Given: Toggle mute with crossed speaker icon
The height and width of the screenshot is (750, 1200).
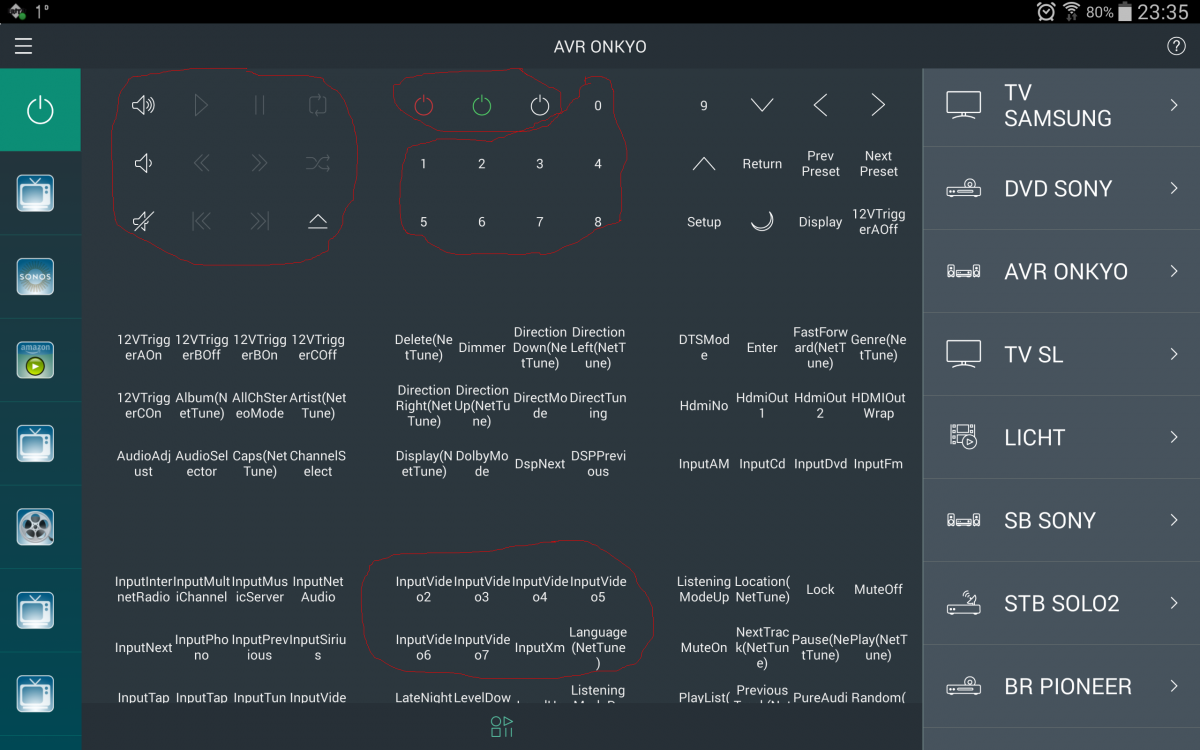Looking at the screenshot, I should coord(143,222).
